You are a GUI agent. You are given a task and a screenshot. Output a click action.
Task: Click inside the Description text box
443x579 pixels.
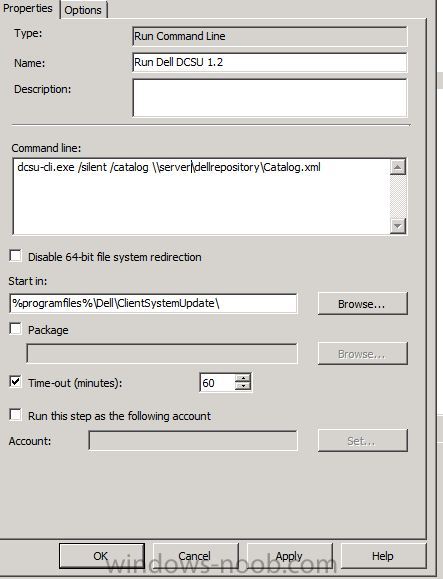pyautogui.click(x=269, y=98)
